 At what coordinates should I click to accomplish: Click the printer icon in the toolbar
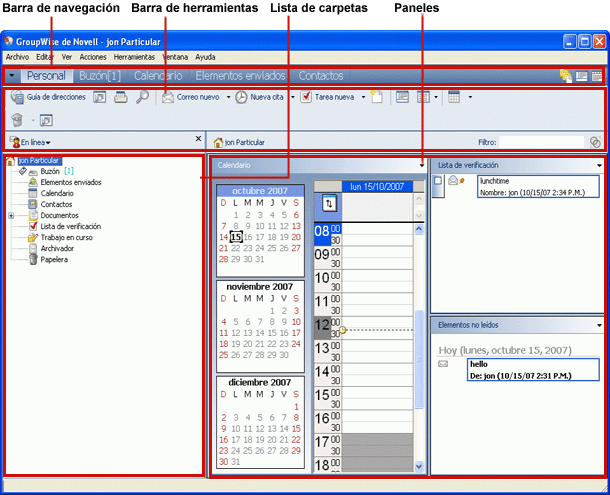pyautogui.click(x=121, y=97)
